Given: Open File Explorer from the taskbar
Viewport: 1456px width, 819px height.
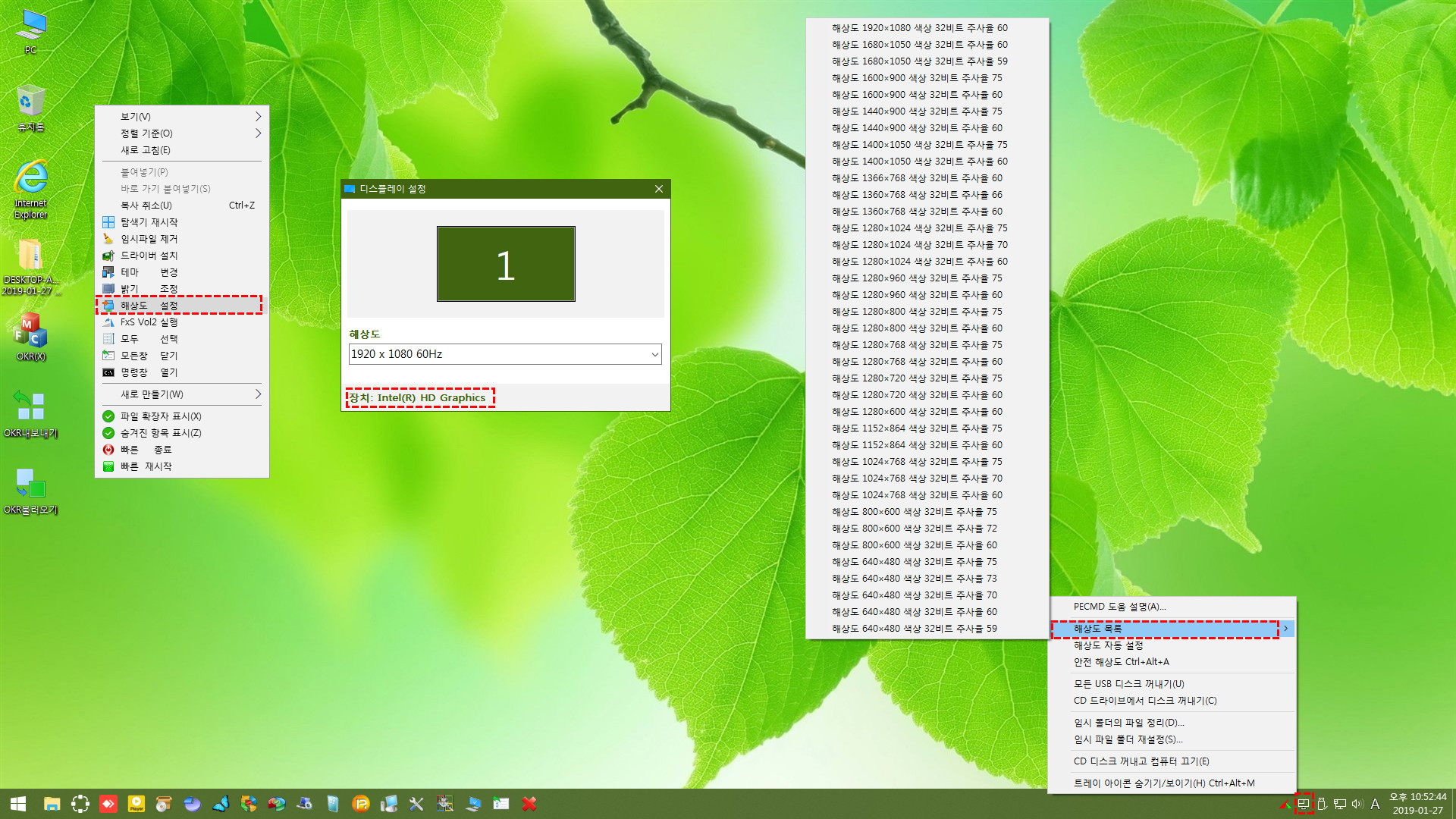Looking at the screenshot, I should 52,804.
